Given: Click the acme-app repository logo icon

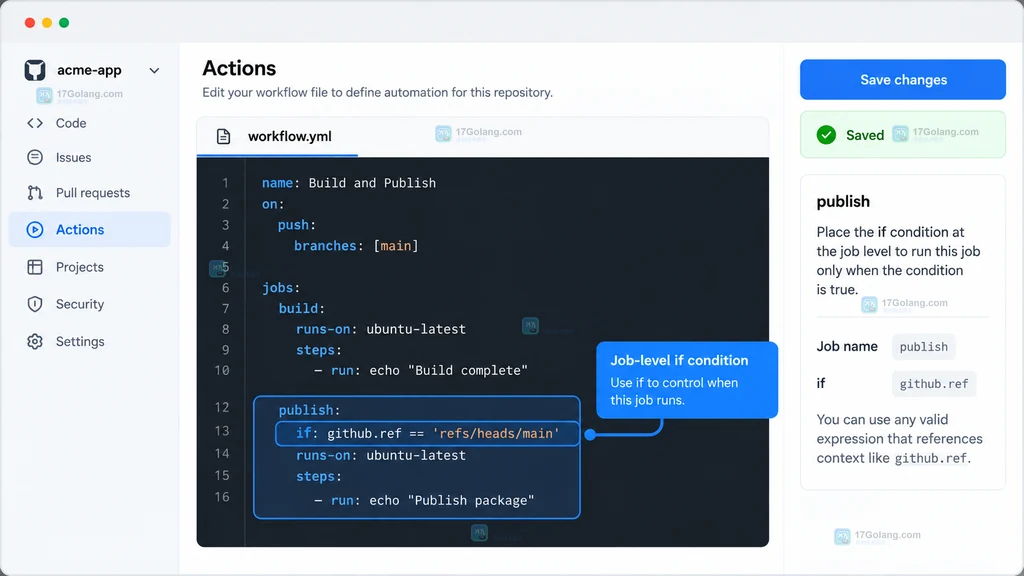Looking at the screenshot, I should pos(35,70).
